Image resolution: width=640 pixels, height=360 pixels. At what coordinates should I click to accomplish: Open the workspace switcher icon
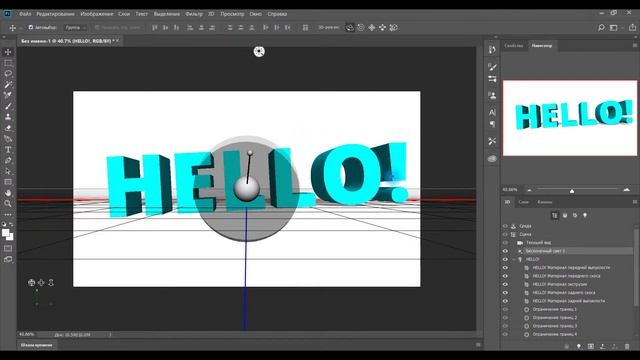point(613,28)
